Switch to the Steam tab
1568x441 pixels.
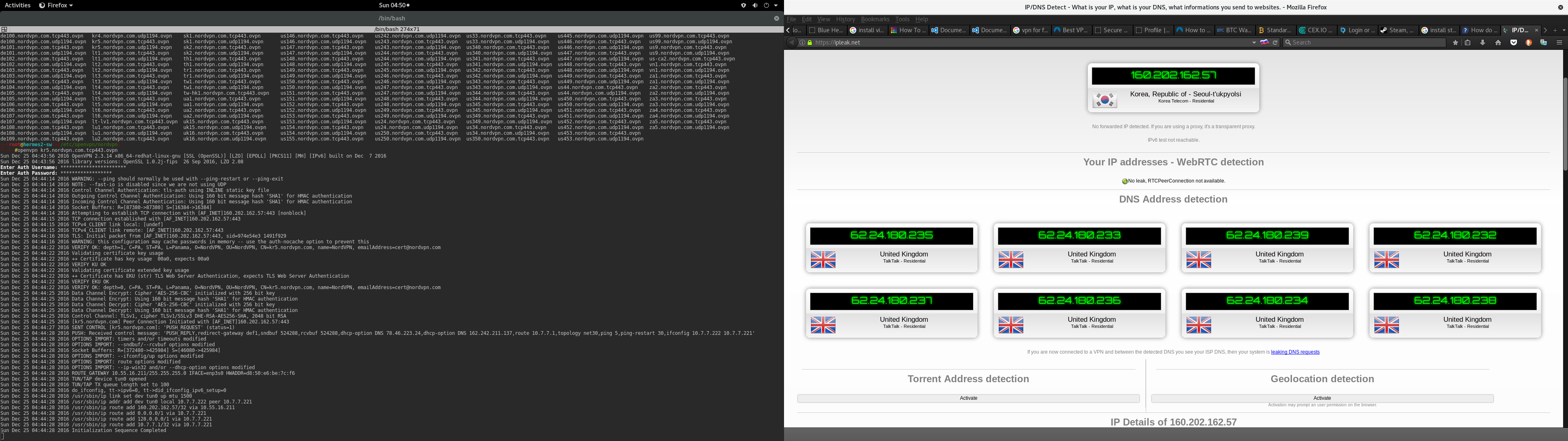coord(1398,31)
